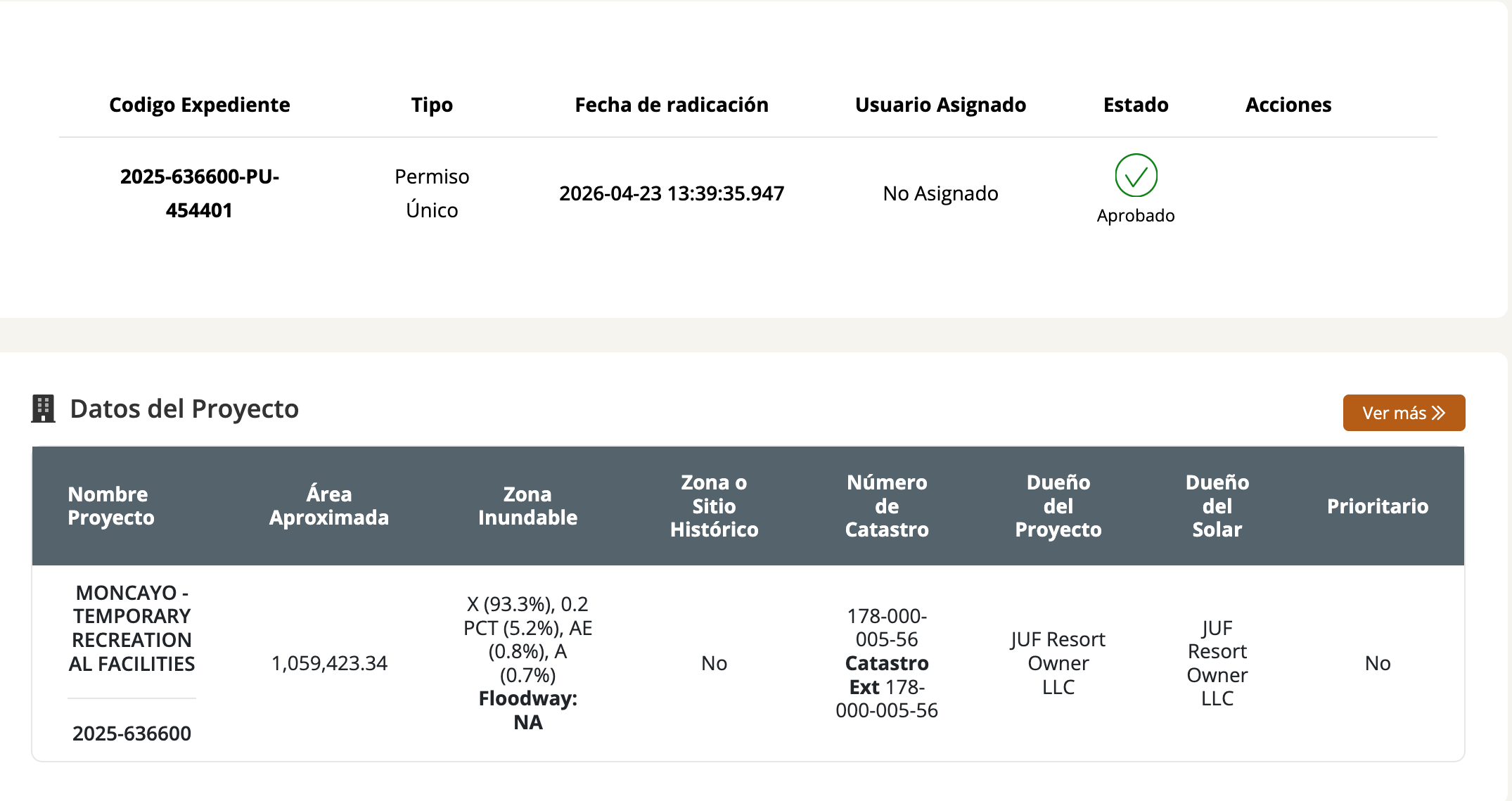Click the Datos del Proyecto heading
1512x801 pixels.
[184, 409]
